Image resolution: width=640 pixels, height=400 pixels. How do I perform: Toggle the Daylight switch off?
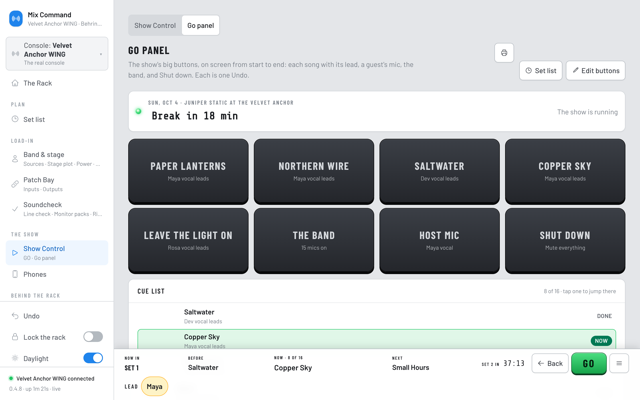tap(93, 358)
